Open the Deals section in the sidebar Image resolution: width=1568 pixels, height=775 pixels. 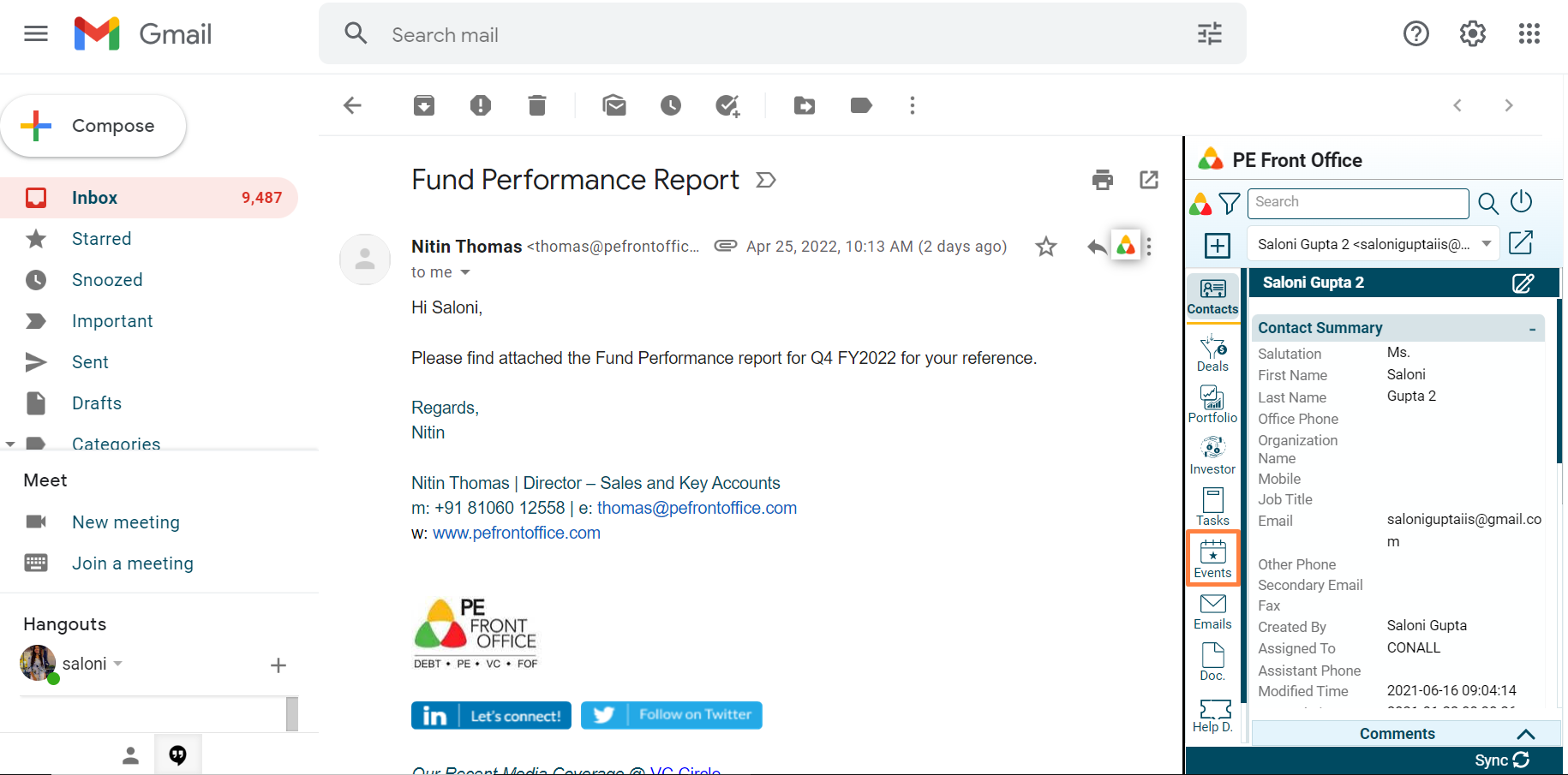[x=1212, y=354]
